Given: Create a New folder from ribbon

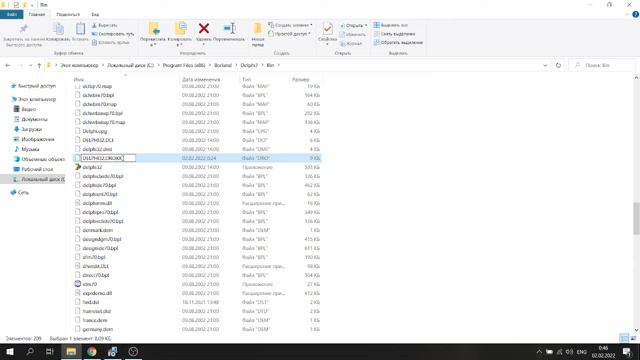Looking at the screenshot, I should (258, 34).
